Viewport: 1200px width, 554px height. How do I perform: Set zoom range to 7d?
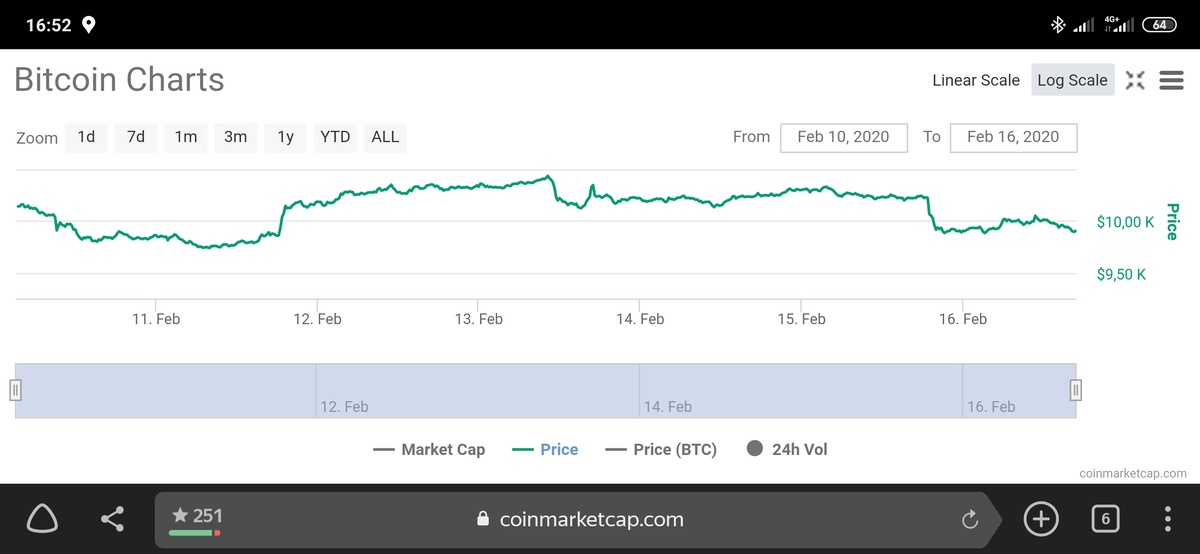click(x=136, y=137)
